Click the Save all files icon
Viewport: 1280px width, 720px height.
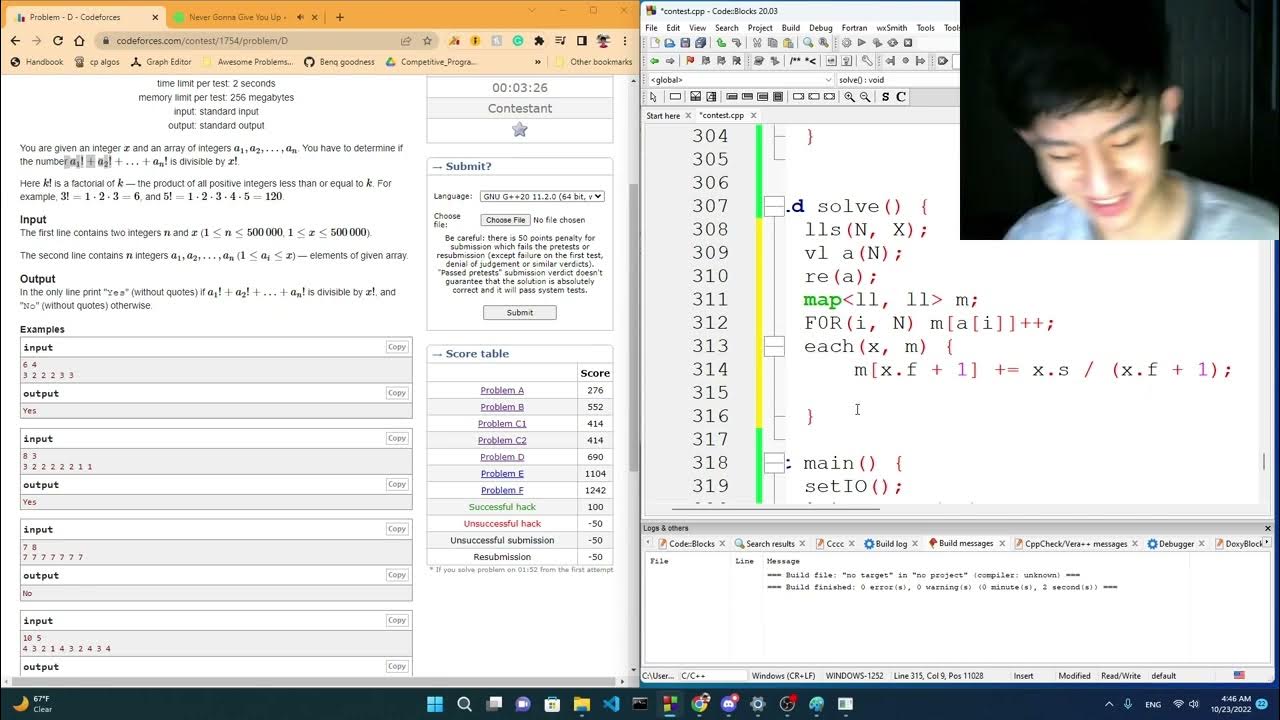[x=700, y=43]
